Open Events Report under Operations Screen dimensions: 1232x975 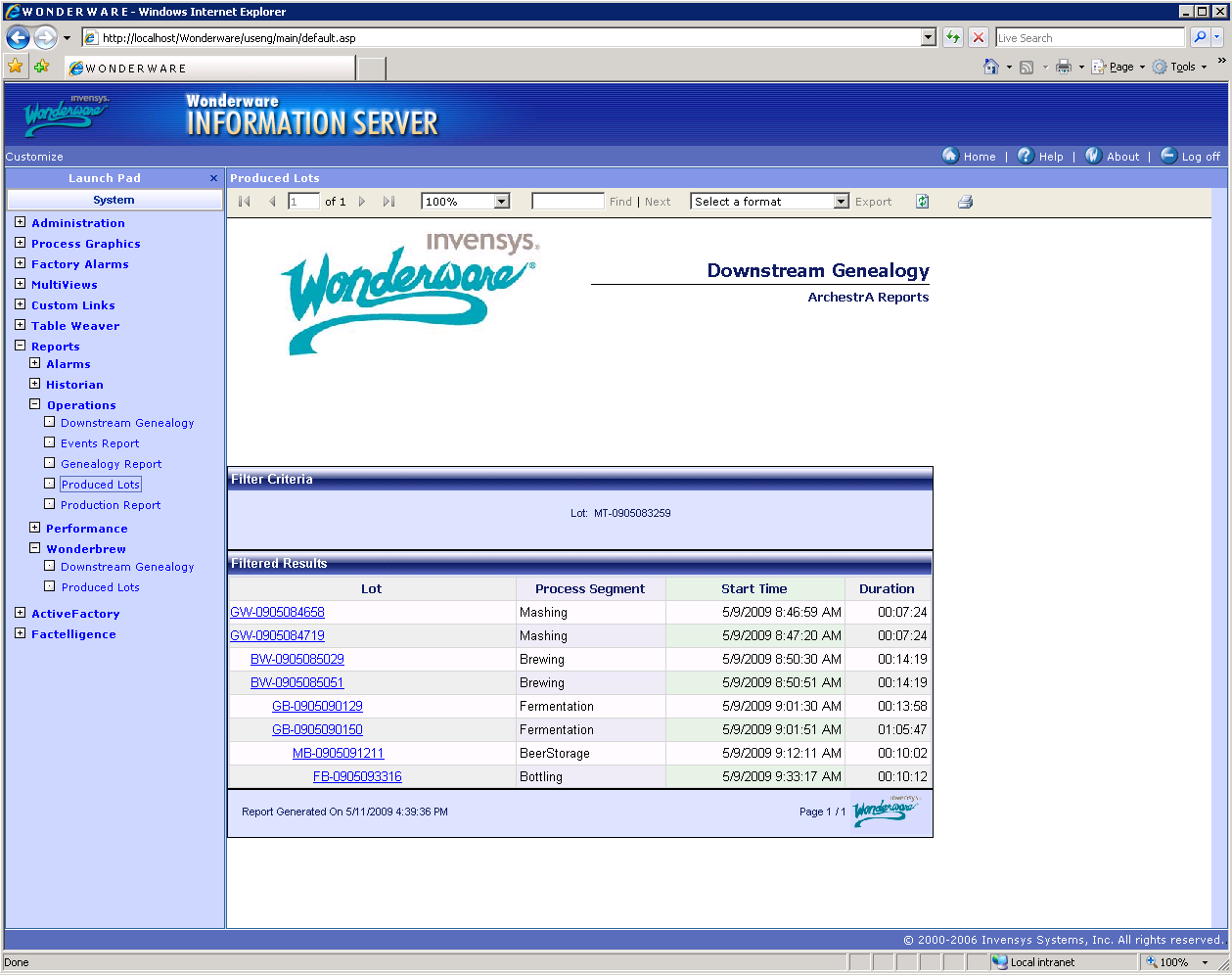(100, 443)
